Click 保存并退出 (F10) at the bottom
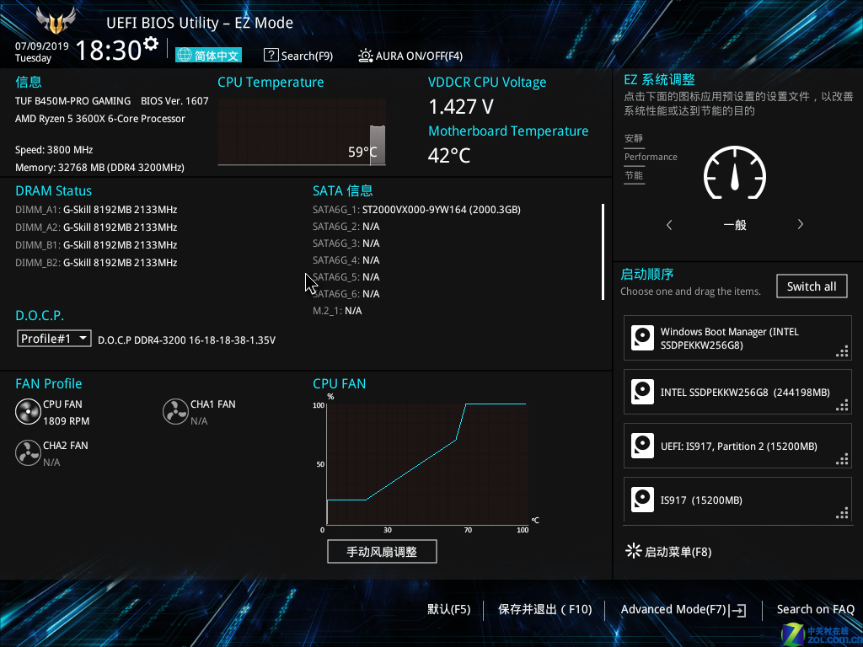The image size is (863, 647). tap(545, 610)
